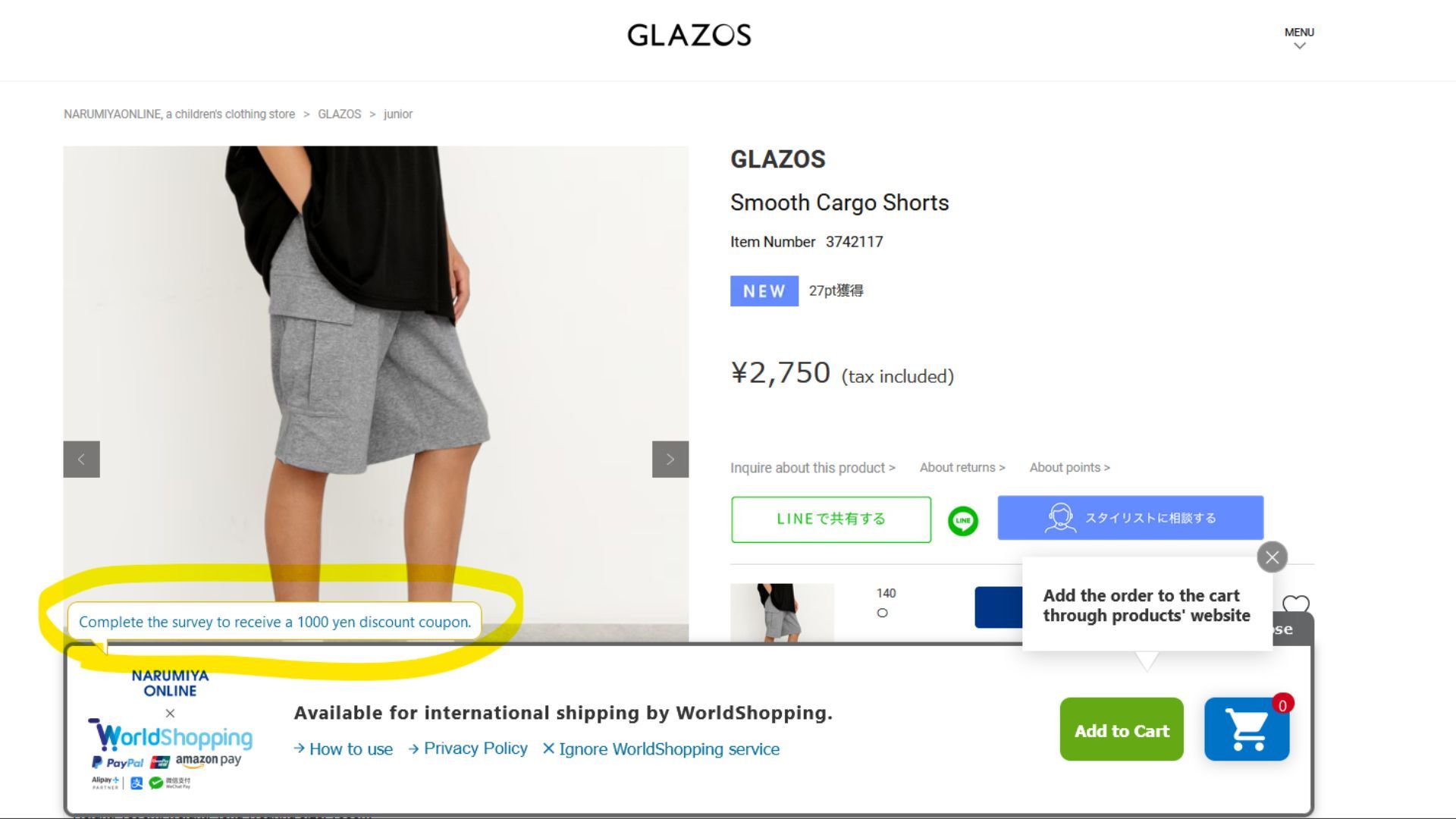Click the GLAZOS header logo
The width and height of the screenshot is (1456, 819).
[689, 35]
